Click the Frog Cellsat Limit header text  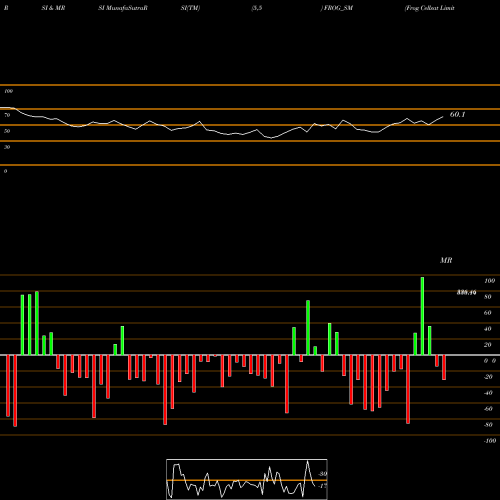pos(430,8)
